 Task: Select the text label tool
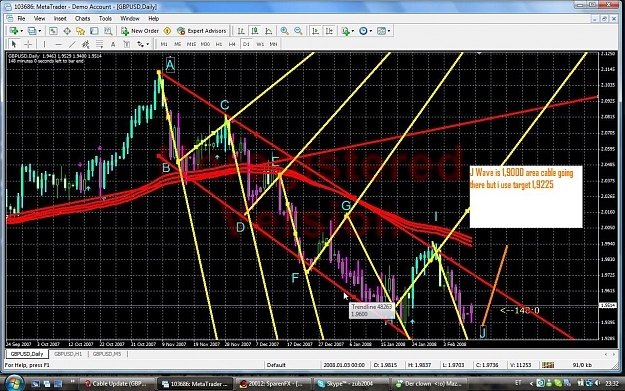tap(126, 44)
